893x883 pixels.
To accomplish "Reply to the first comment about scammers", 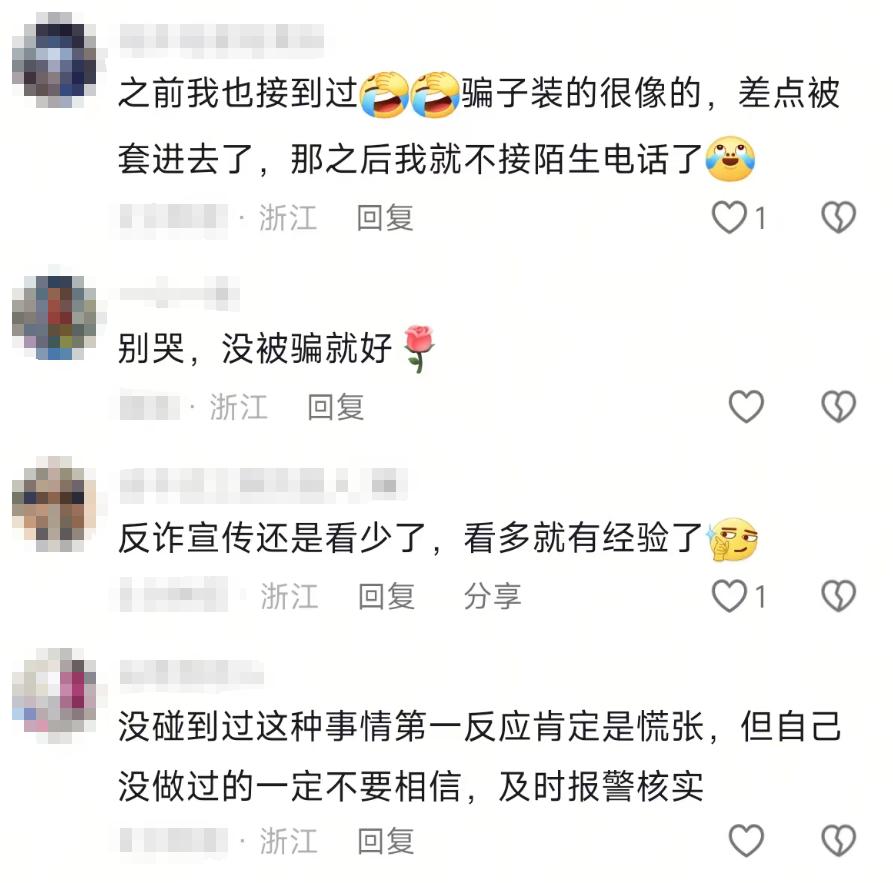I will 385,218.
